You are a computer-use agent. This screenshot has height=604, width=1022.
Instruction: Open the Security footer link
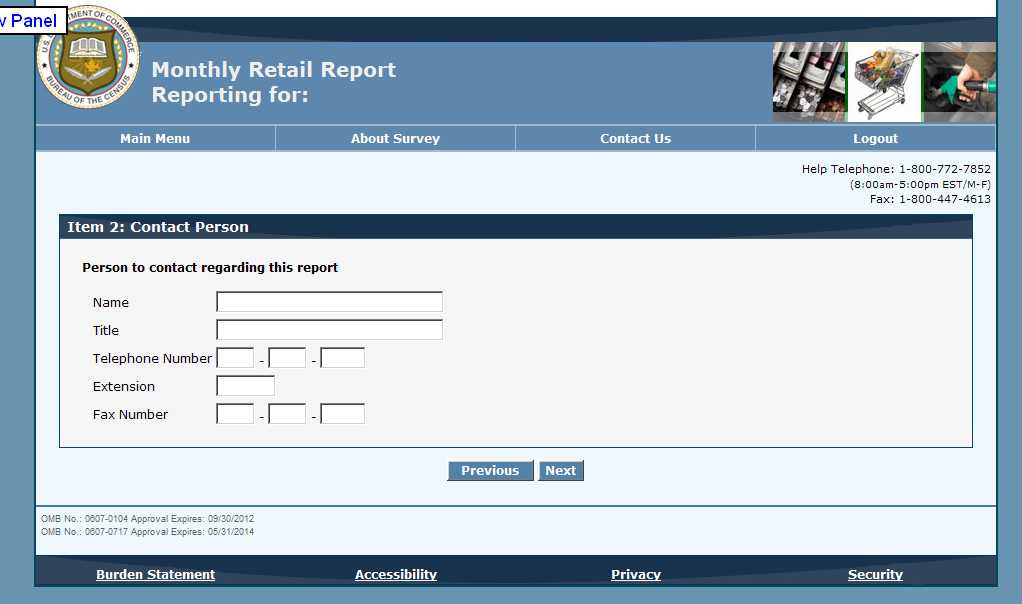(875, 575)
